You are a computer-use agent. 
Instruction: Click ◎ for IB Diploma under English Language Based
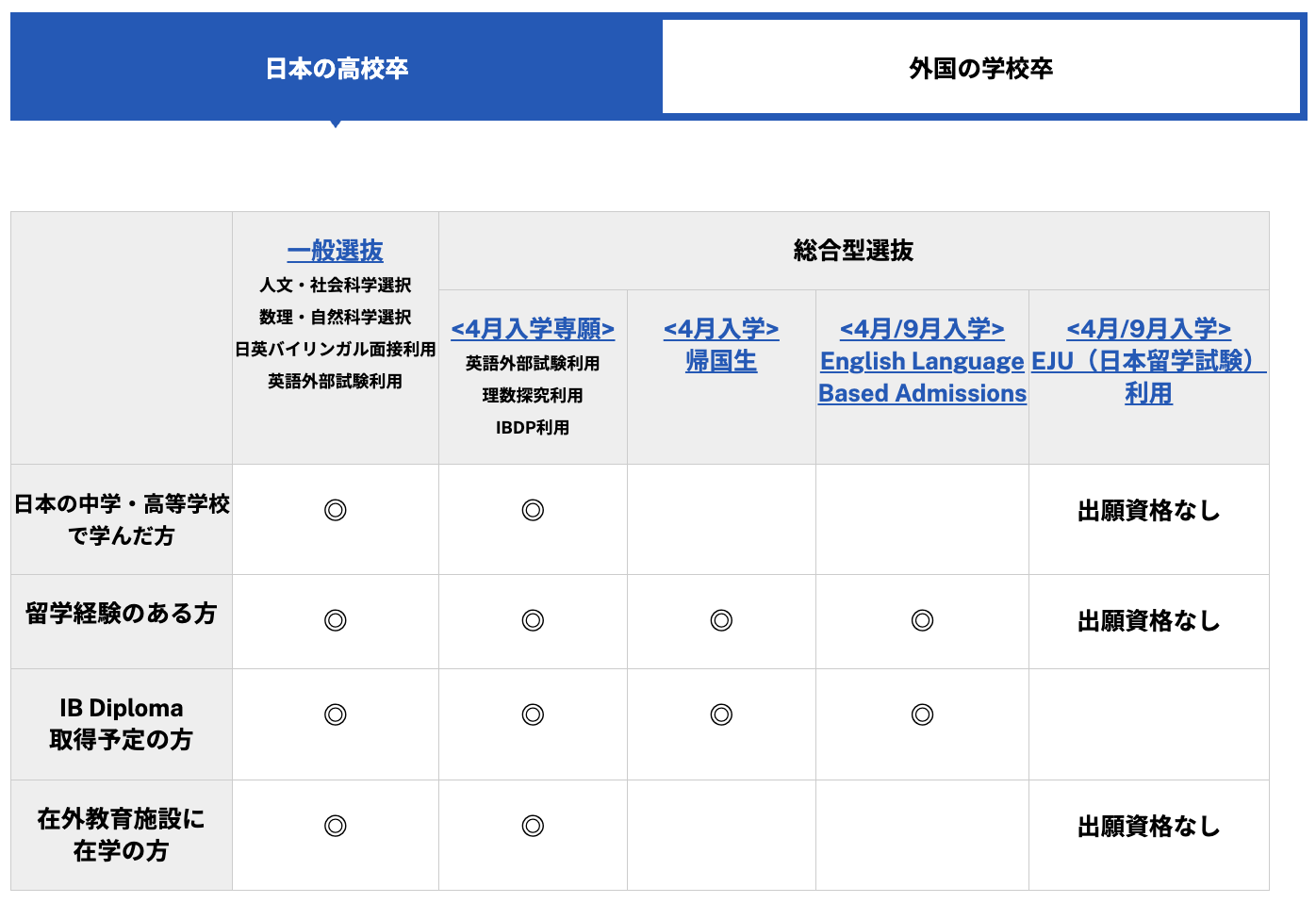tap(922, 714)
